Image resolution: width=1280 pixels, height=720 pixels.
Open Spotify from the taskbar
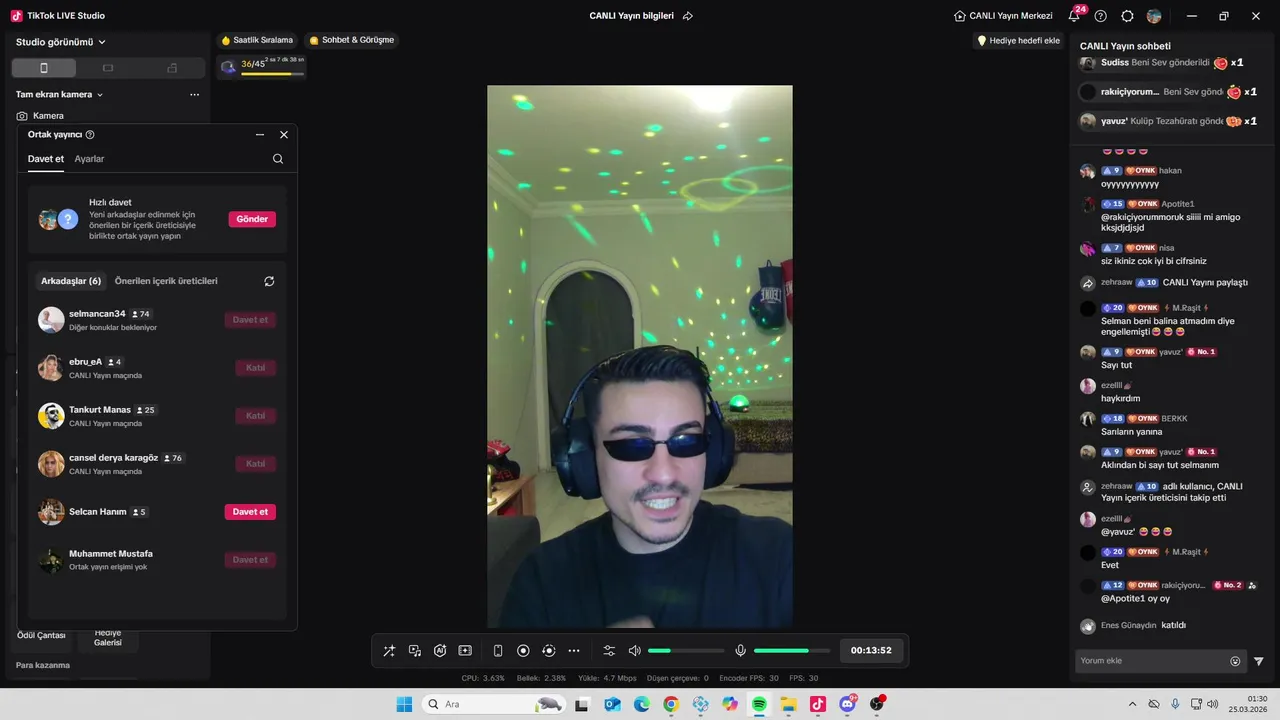(x=759, y=704)
